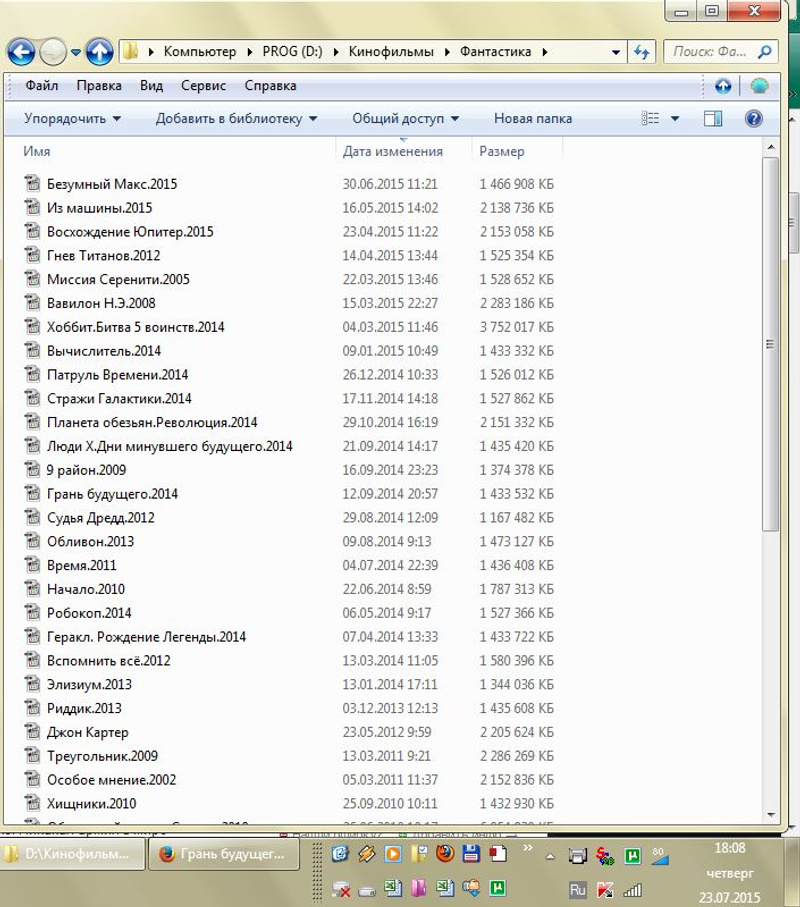Image resolution: width=800 pixels, height=907 pixels.
Task: Select file Хоббит.Битва 5 воинств.2014
Action: pyautogui.click(x=135, y=327)
